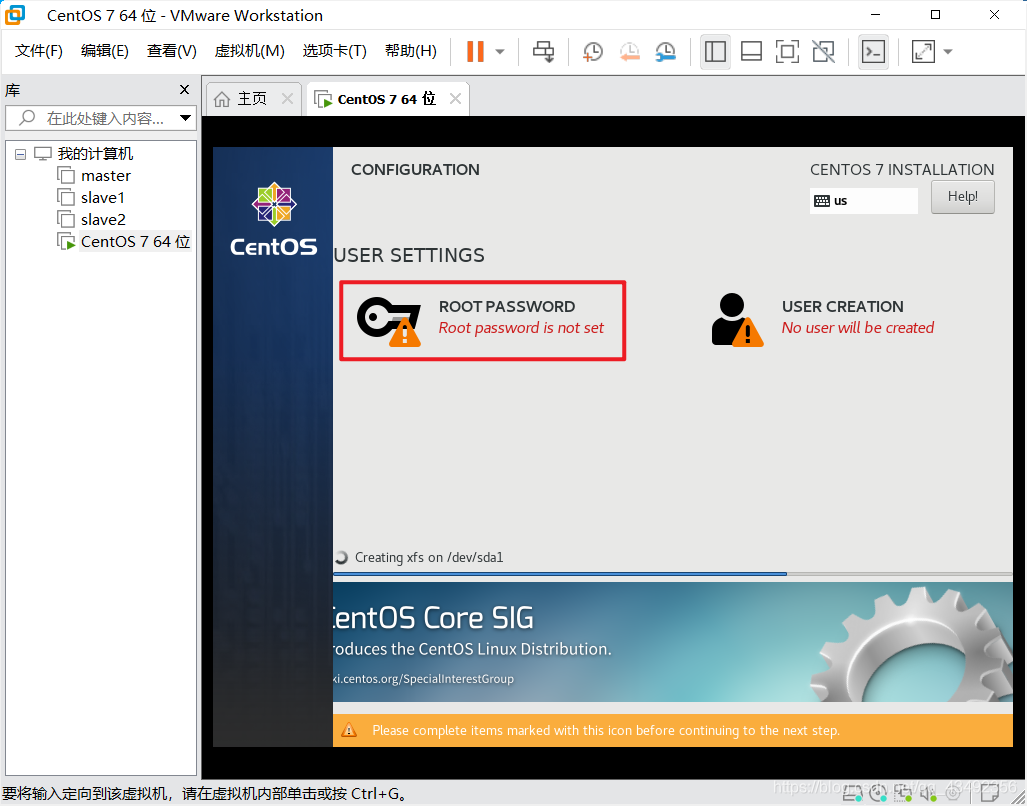Click the status bar Ctrl+G hint text

pyautogui.click(x=205, y=794)
